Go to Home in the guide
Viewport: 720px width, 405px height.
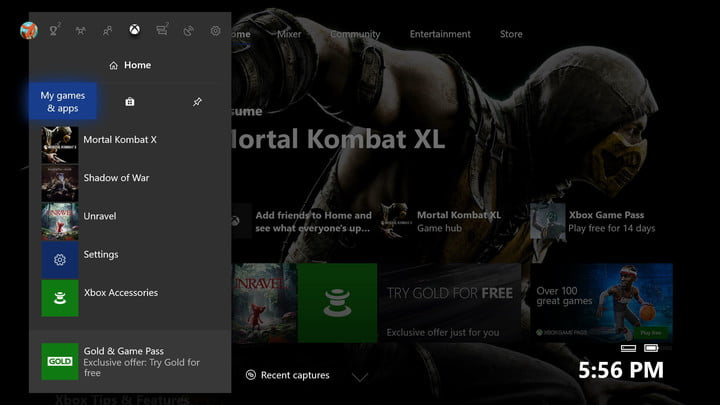tap(130, 65)
